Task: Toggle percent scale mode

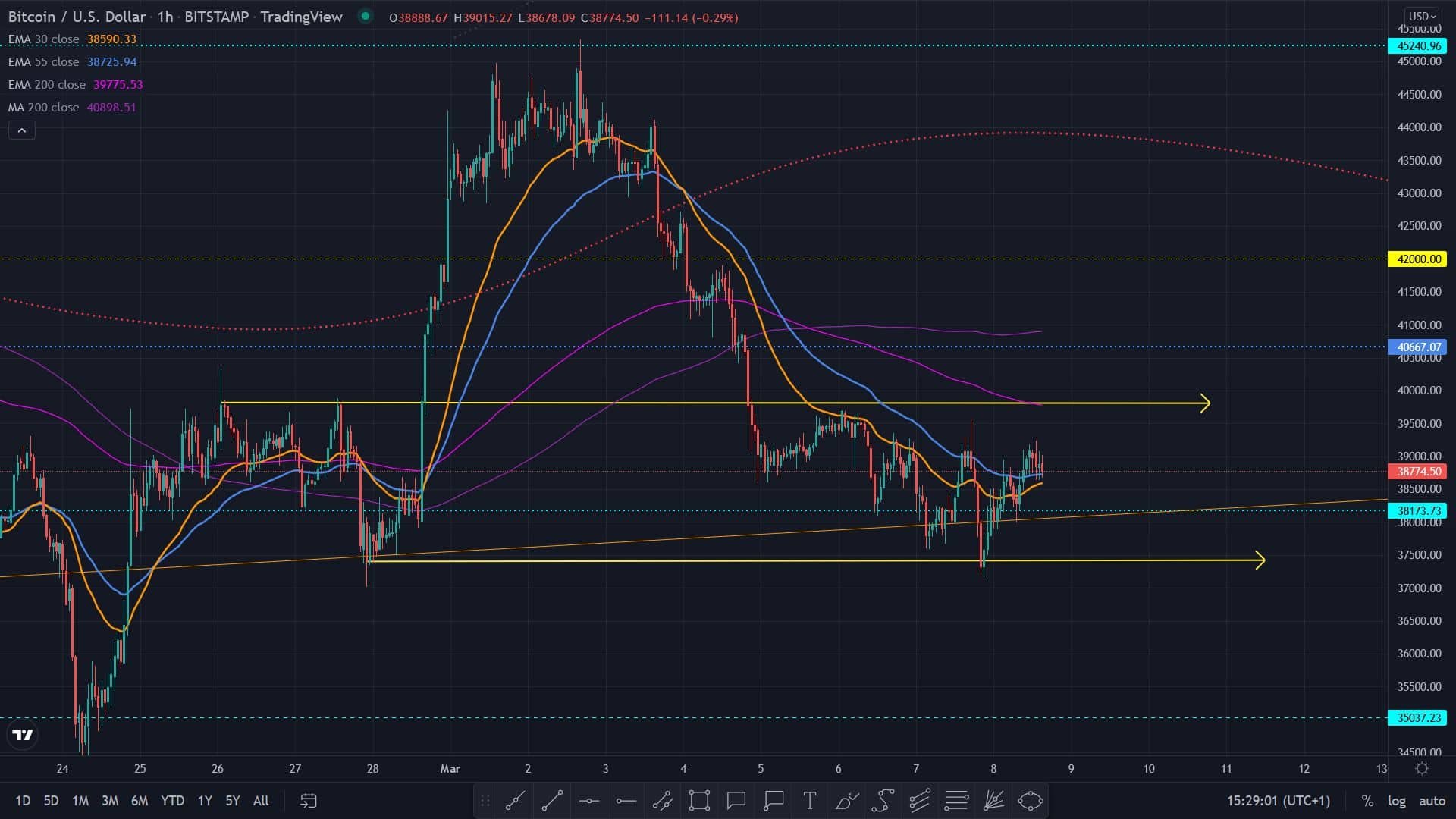Action: [1367, 800]
